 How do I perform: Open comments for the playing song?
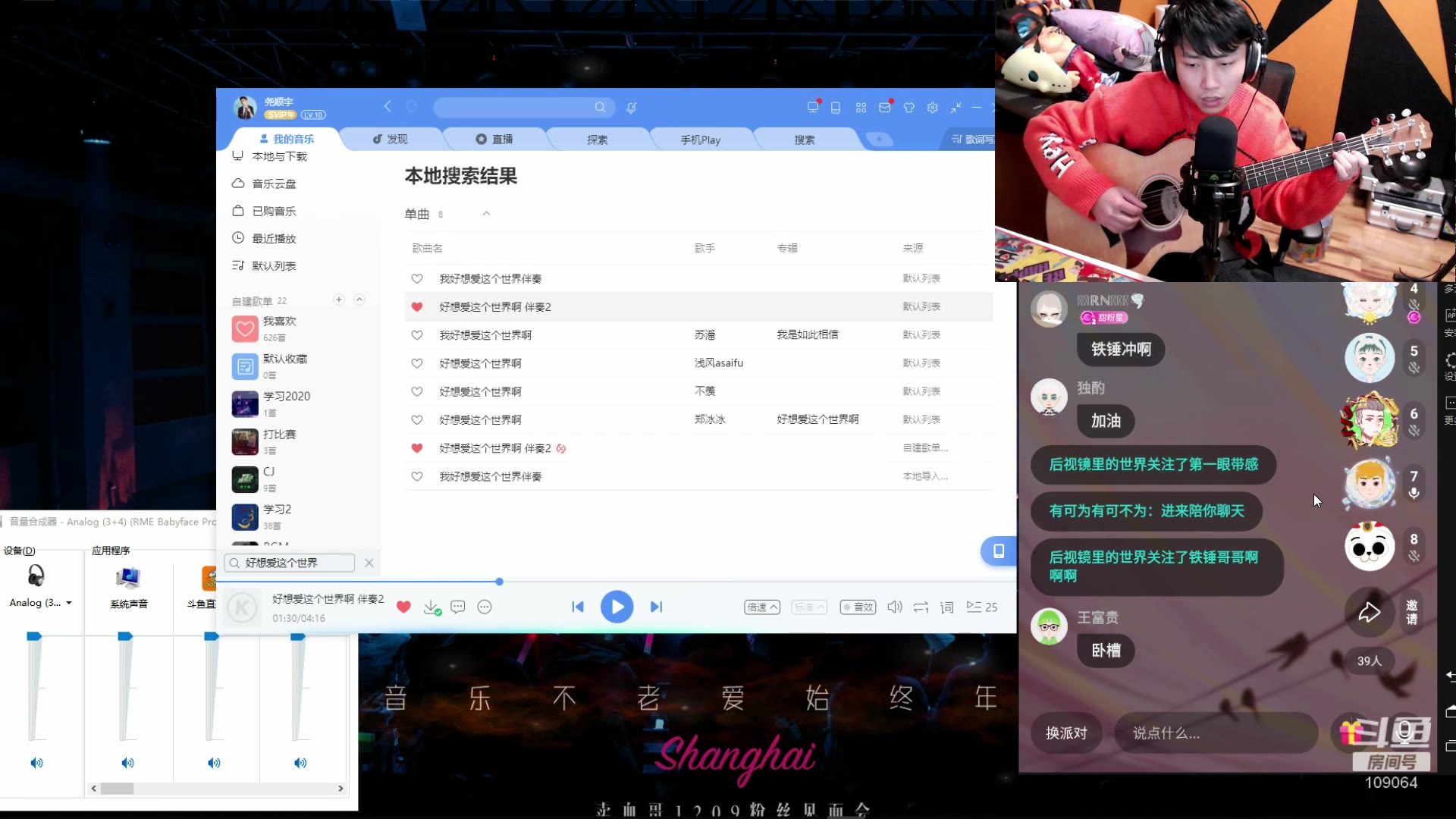click(x=458, y=607)
